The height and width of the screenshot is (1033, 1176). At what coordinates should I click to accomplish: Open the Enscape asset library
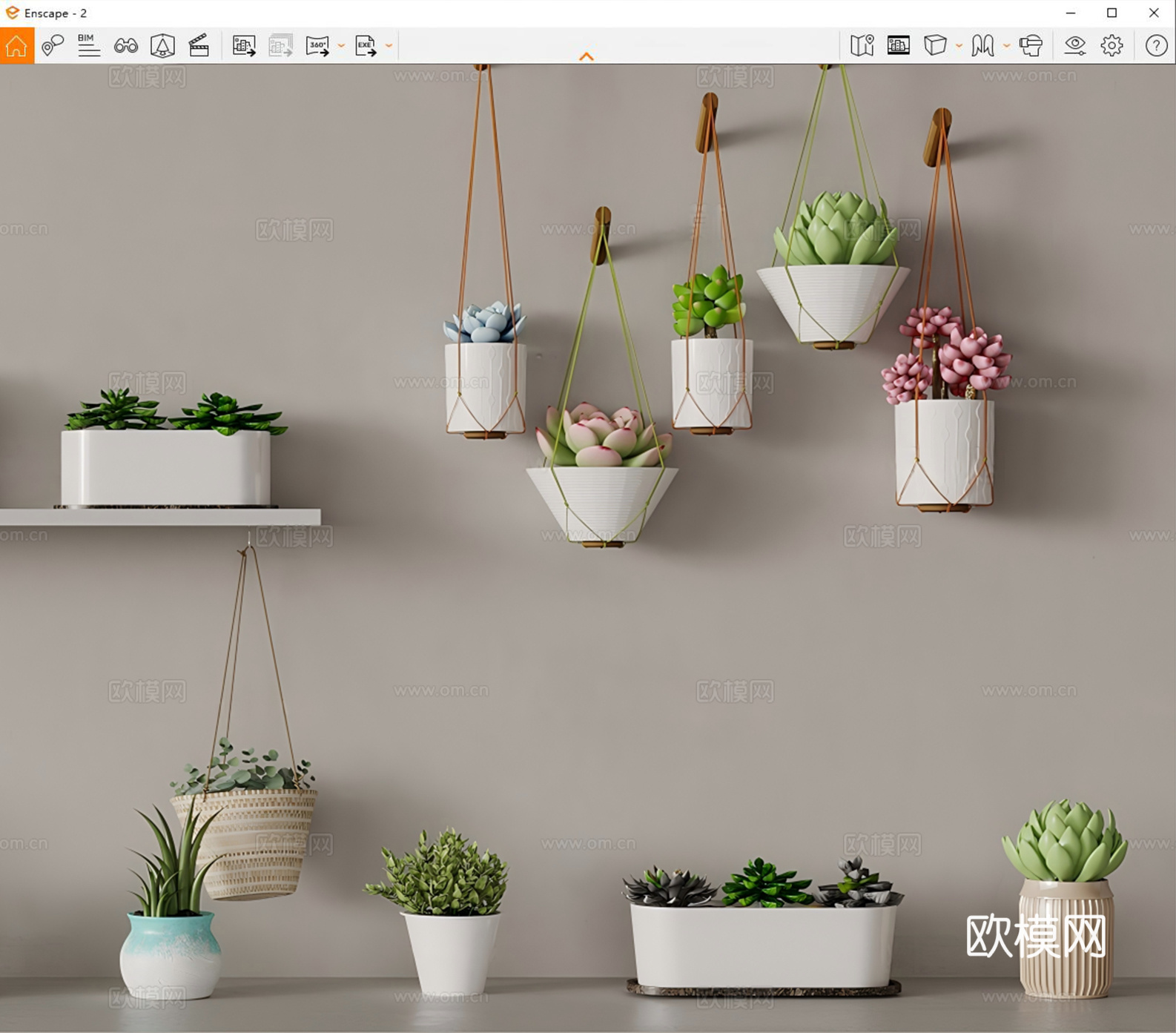899,46
